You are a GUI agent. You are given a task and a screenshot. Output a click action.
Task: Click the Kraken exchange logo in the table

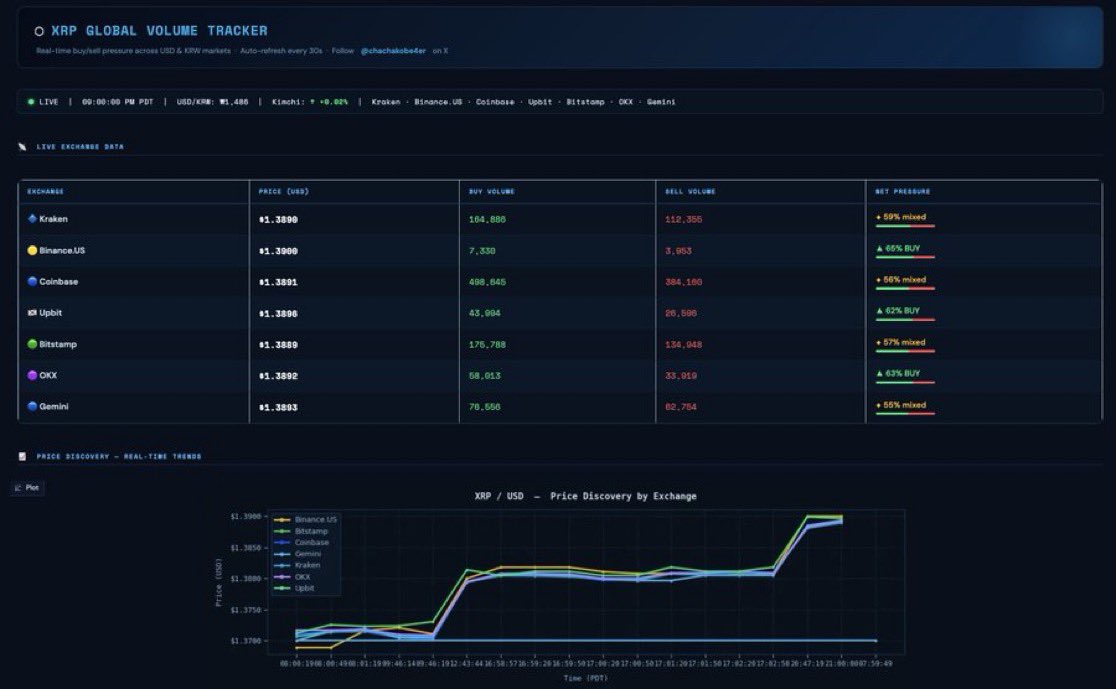pyautogui.click(x=32, y=219)
